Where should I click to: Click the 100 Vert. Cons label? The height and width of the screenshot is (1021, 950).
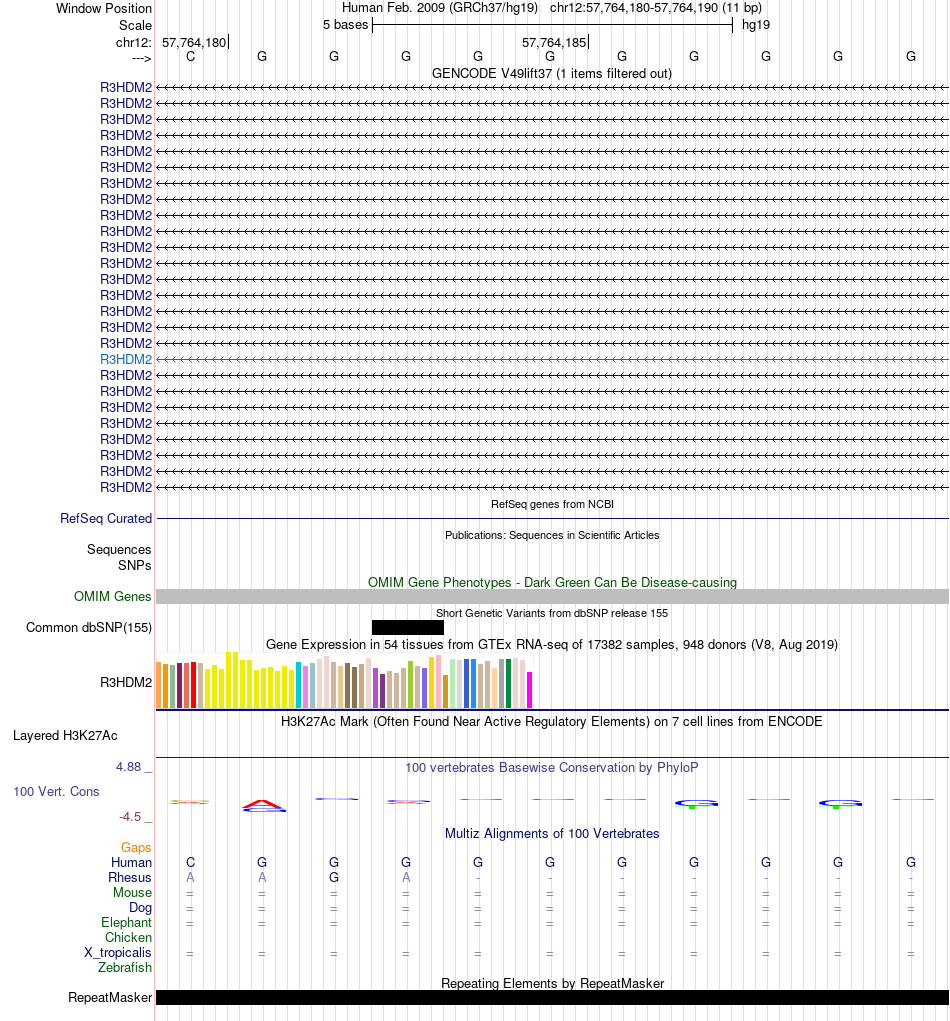point(56,792)
